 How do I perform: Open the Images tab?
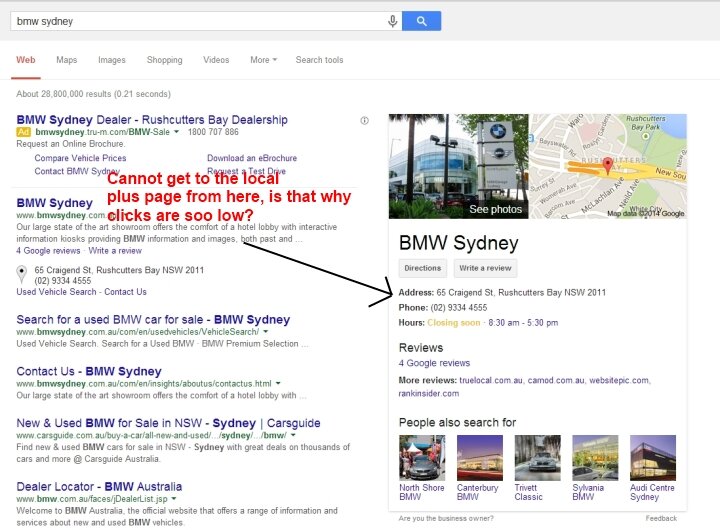click(112, 60)
